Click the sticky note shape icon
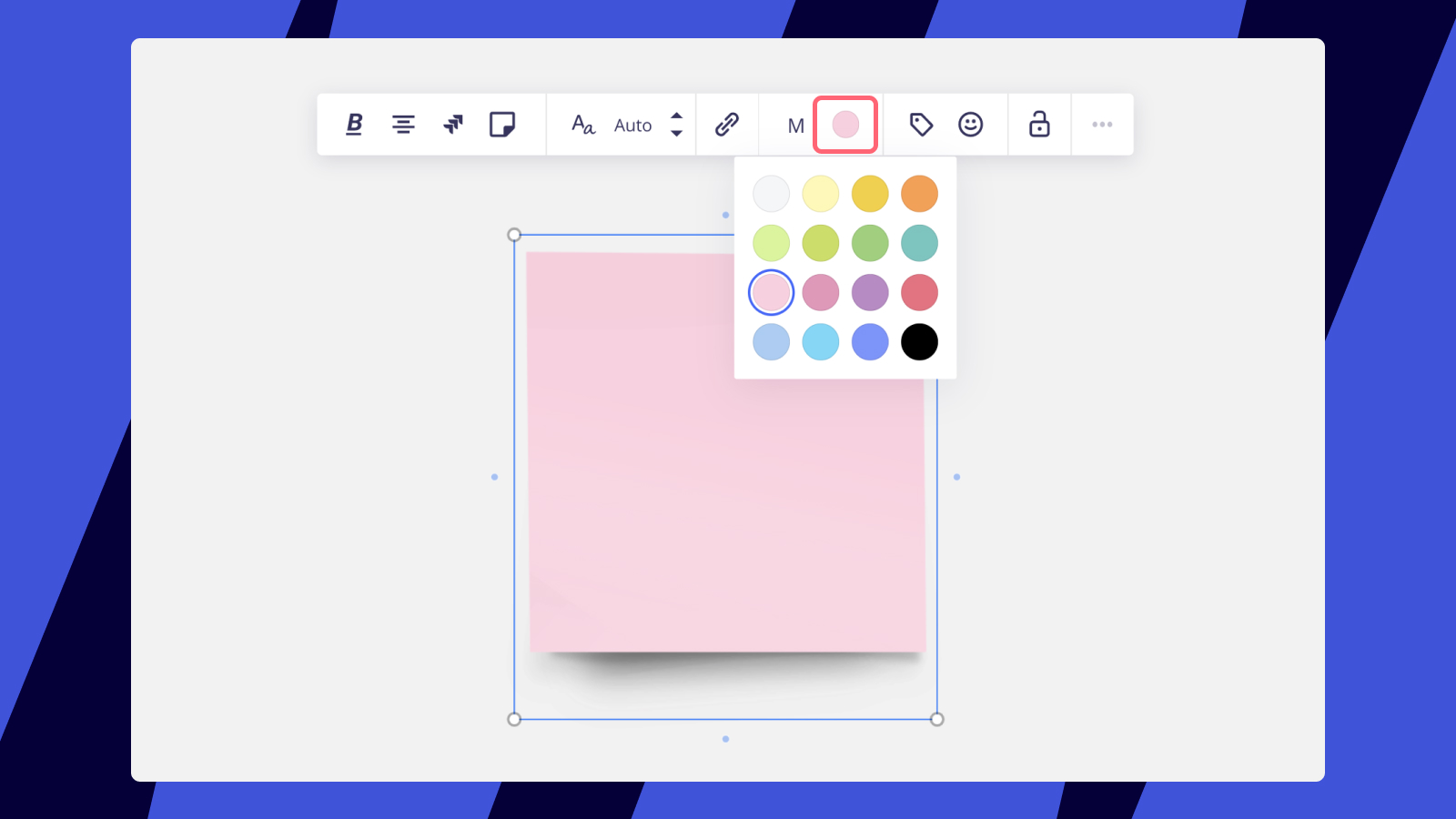The image size is (1456, 819). [502, 125]
